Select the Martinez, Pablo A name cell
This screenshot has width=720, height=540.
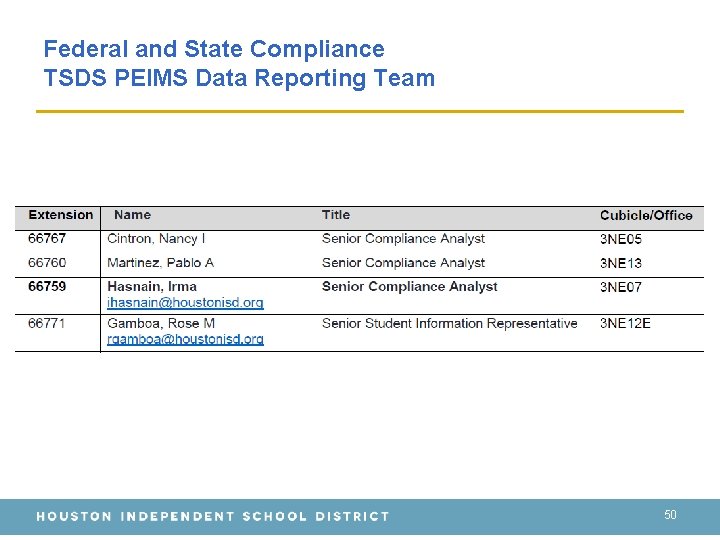(160, 263)
